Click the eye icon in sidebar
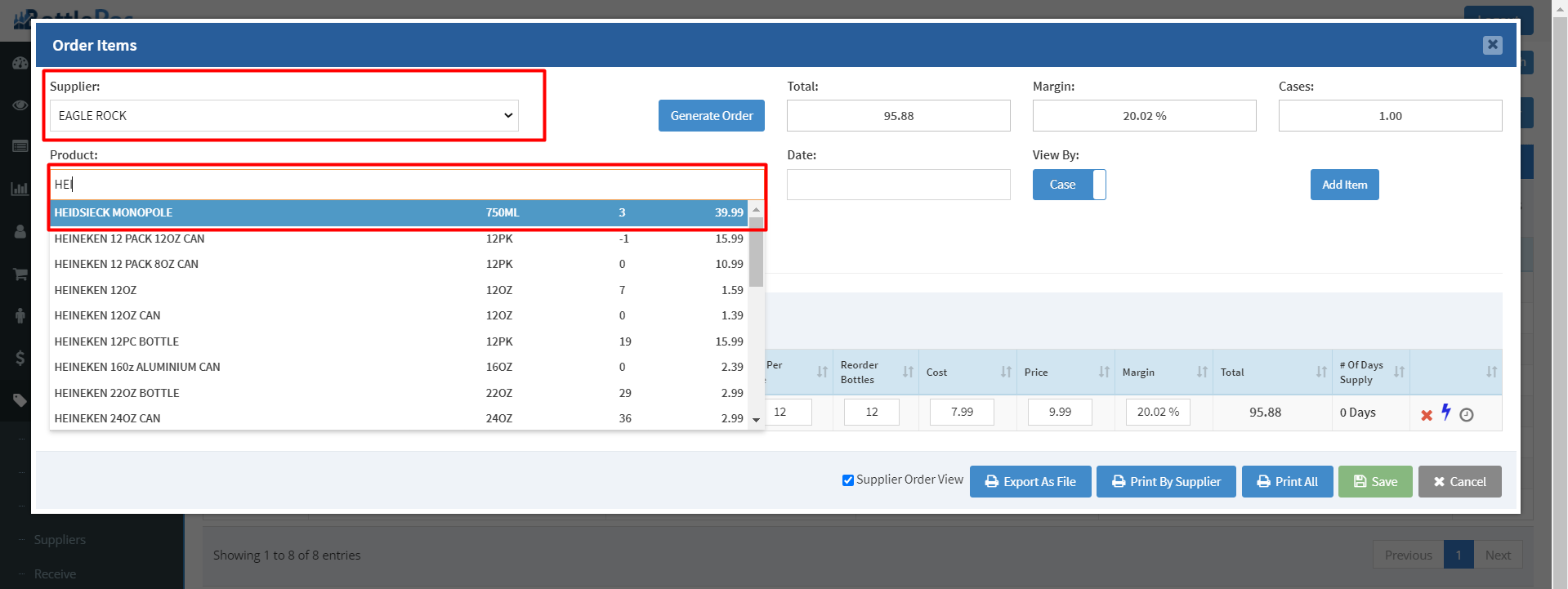This screenshot has height=589, width=1568. tap(20, 105)
